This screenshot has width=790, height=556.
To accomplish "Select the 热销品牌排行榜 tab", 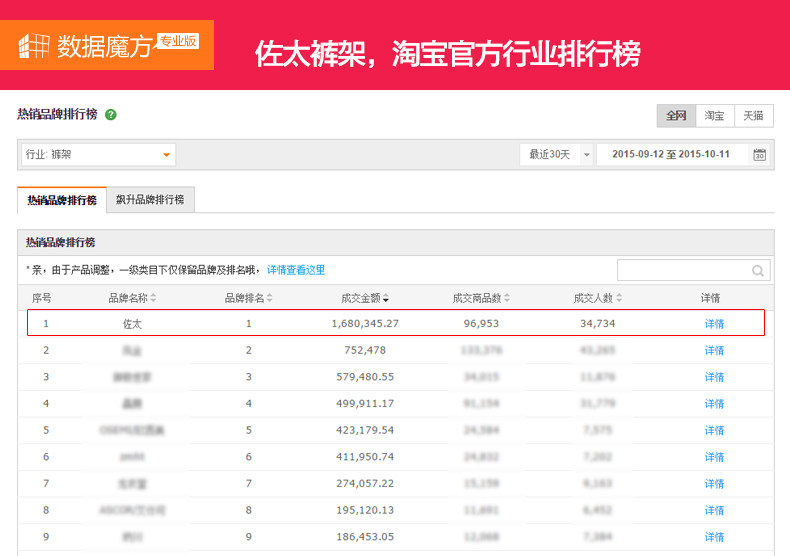I will [61, 200].
